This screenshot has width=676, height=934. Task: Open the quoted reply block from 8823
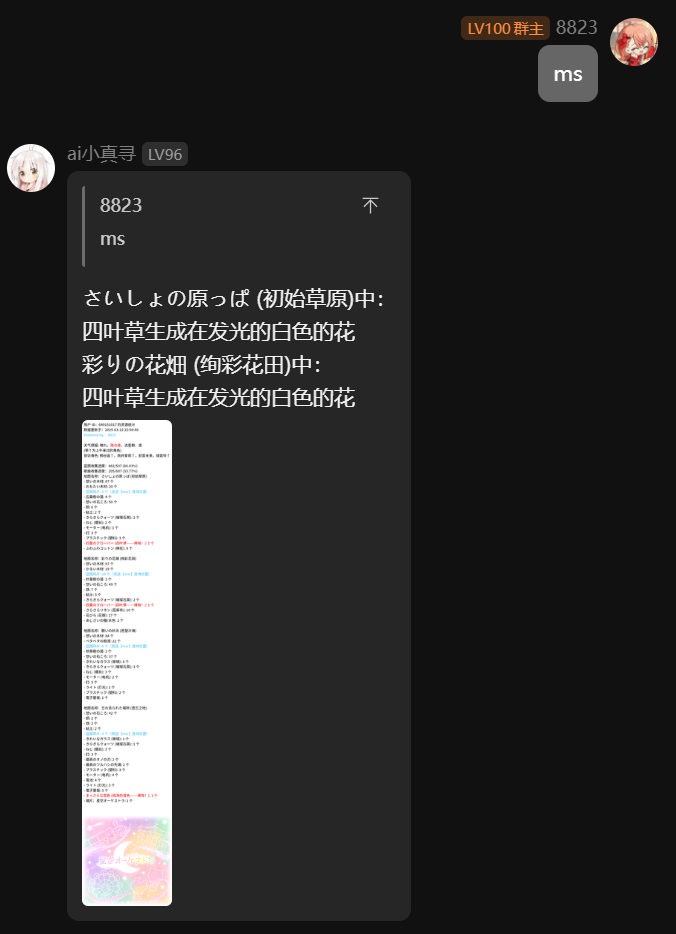coord(239,226)
